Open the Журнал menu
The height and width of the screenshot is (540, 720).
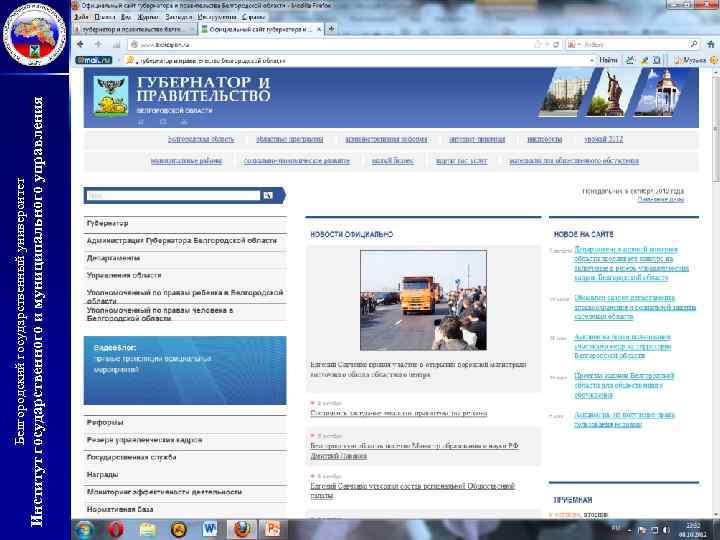tap(148, 17)
